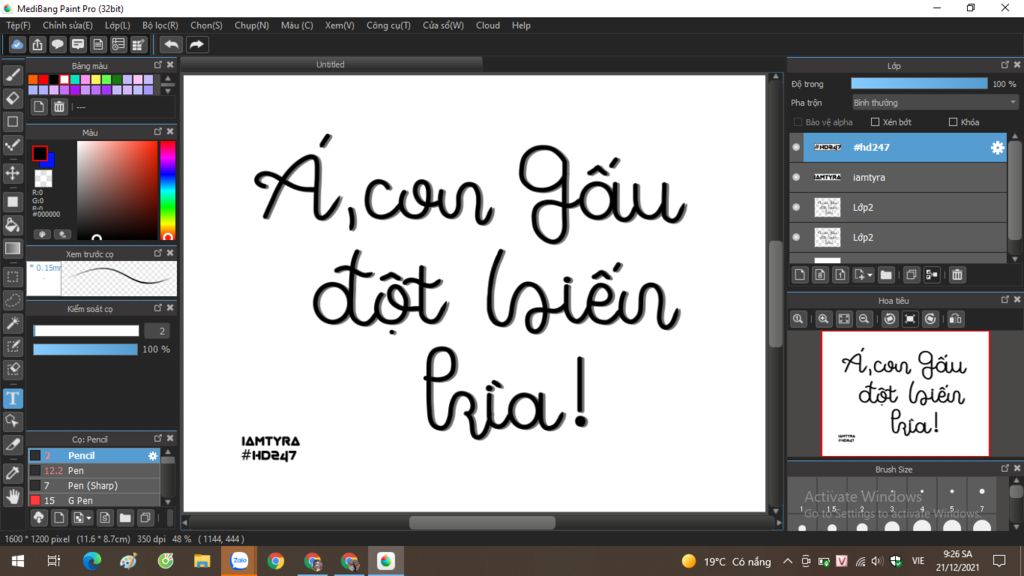1024x576 pixels.
Task: Click the black foreground color box
Action: coord(39,153)
